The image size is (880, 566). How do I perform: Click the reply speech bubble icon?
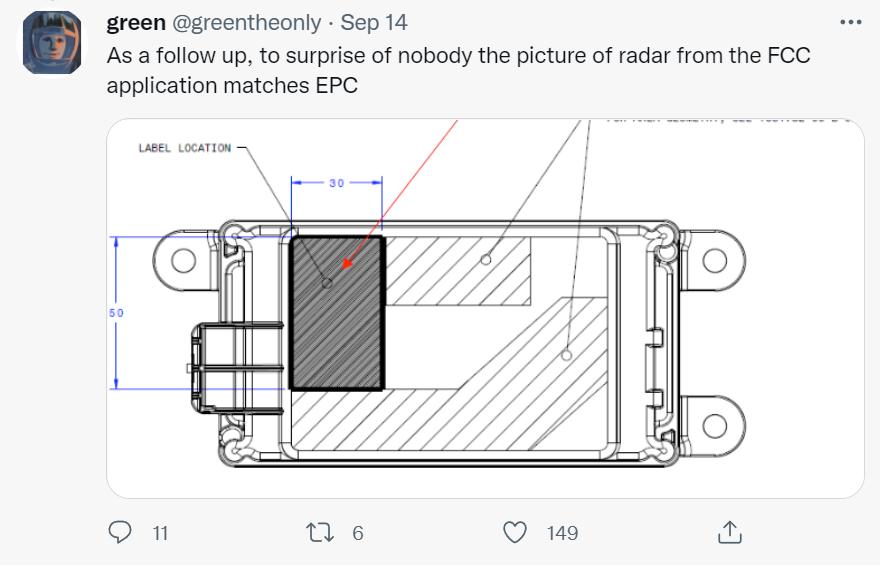[120, 532]
